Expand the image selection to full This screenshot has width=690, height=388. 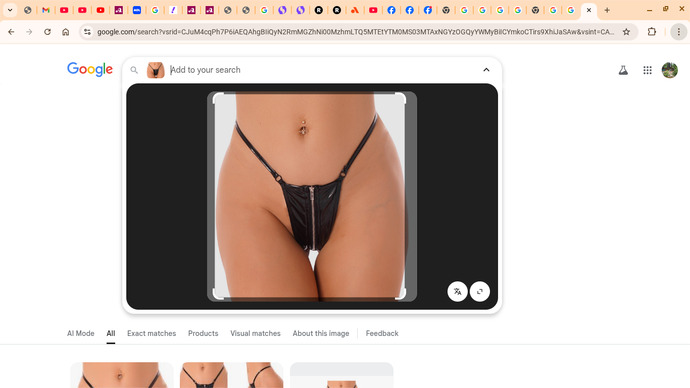[x=480, y=291]
